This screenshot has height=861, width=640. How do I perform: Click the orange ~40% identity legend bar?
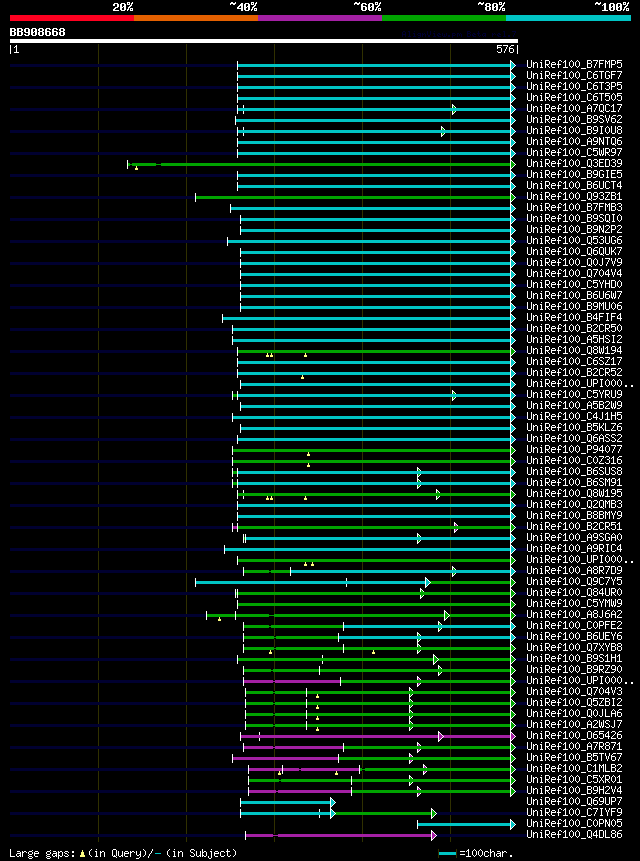[x=196, y=18]
